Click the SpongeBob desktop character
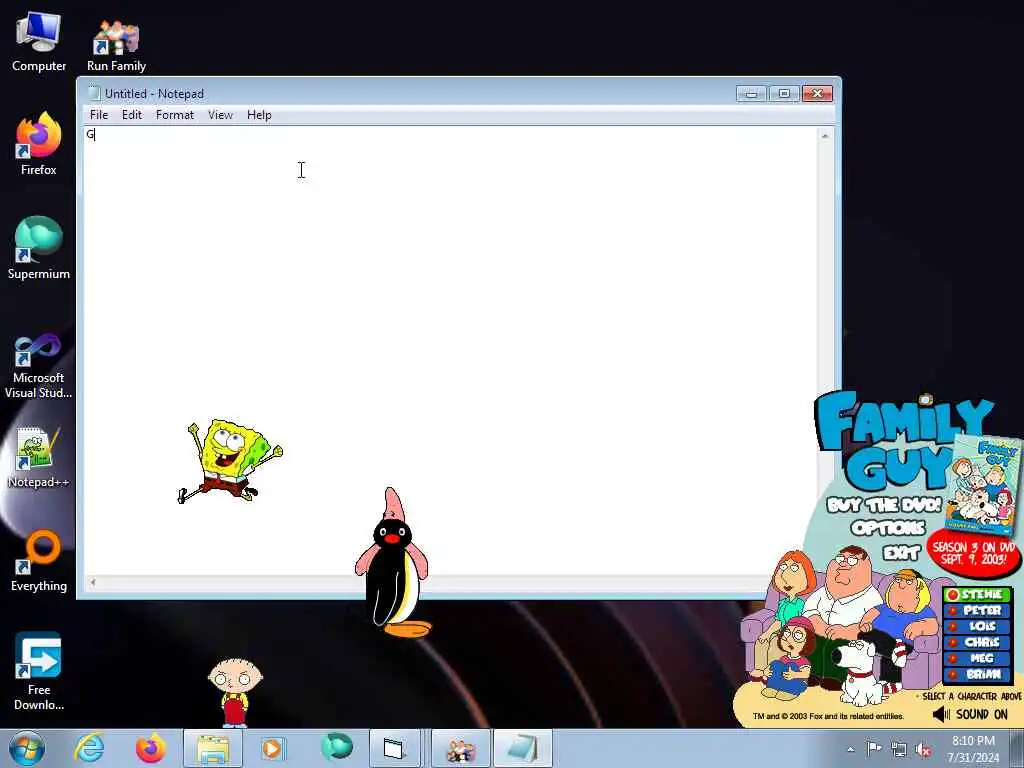The image size is (1024, 768). [x=230, y=461]
